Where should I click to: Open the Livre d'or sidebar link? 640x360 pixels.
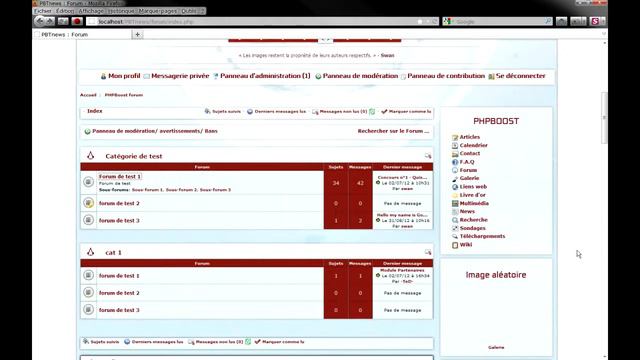coord(472,195)
